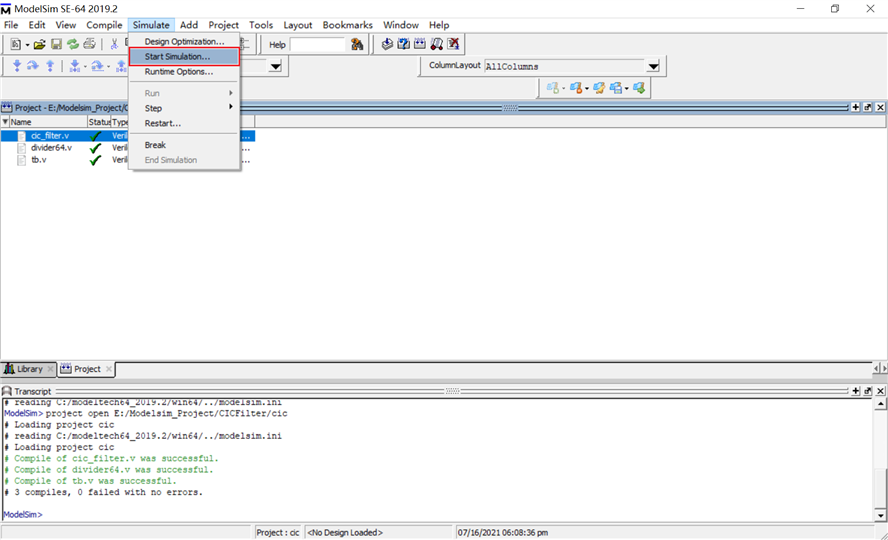Click the Simulate icon in compile toolbar

point(420,44)
